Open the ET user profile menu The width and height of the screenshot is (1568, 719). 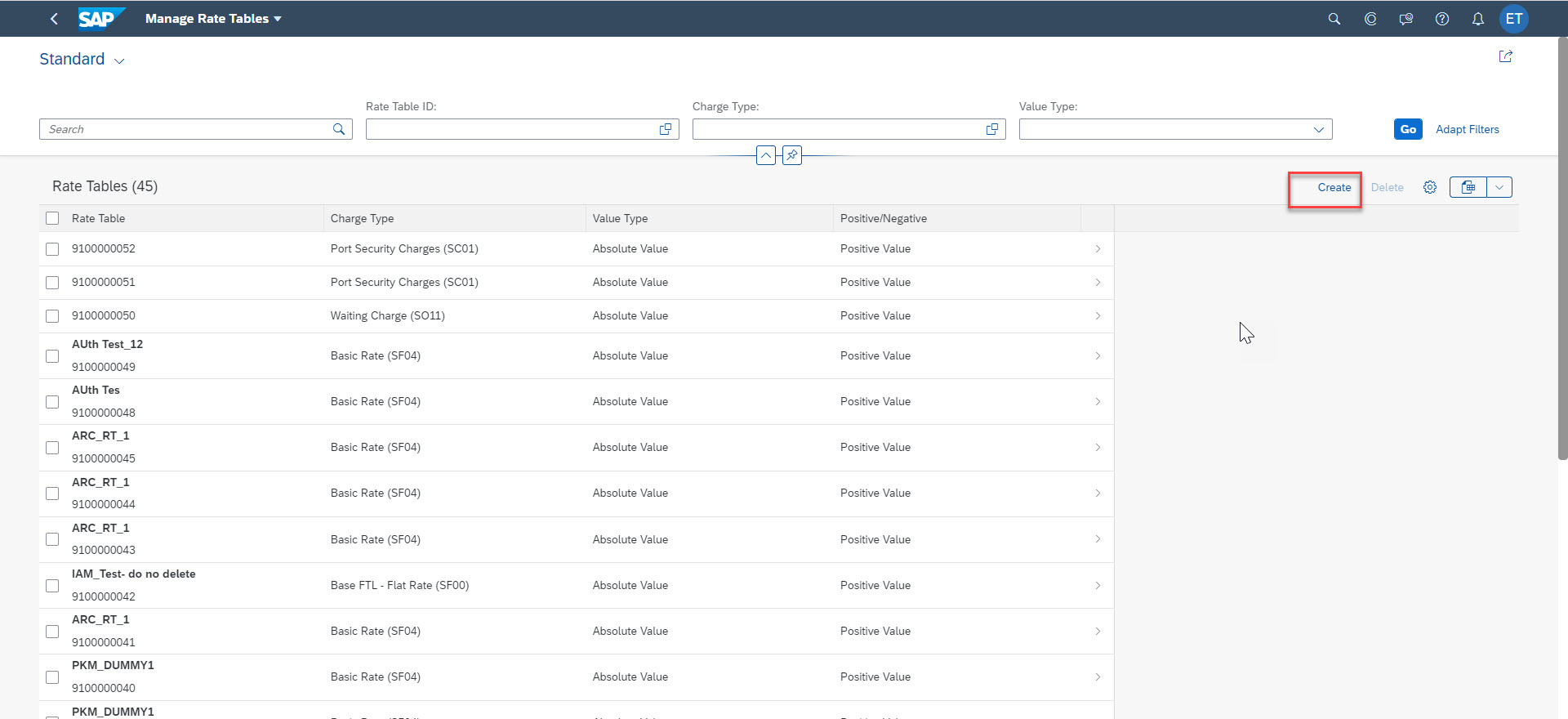tap(1513, 19)
